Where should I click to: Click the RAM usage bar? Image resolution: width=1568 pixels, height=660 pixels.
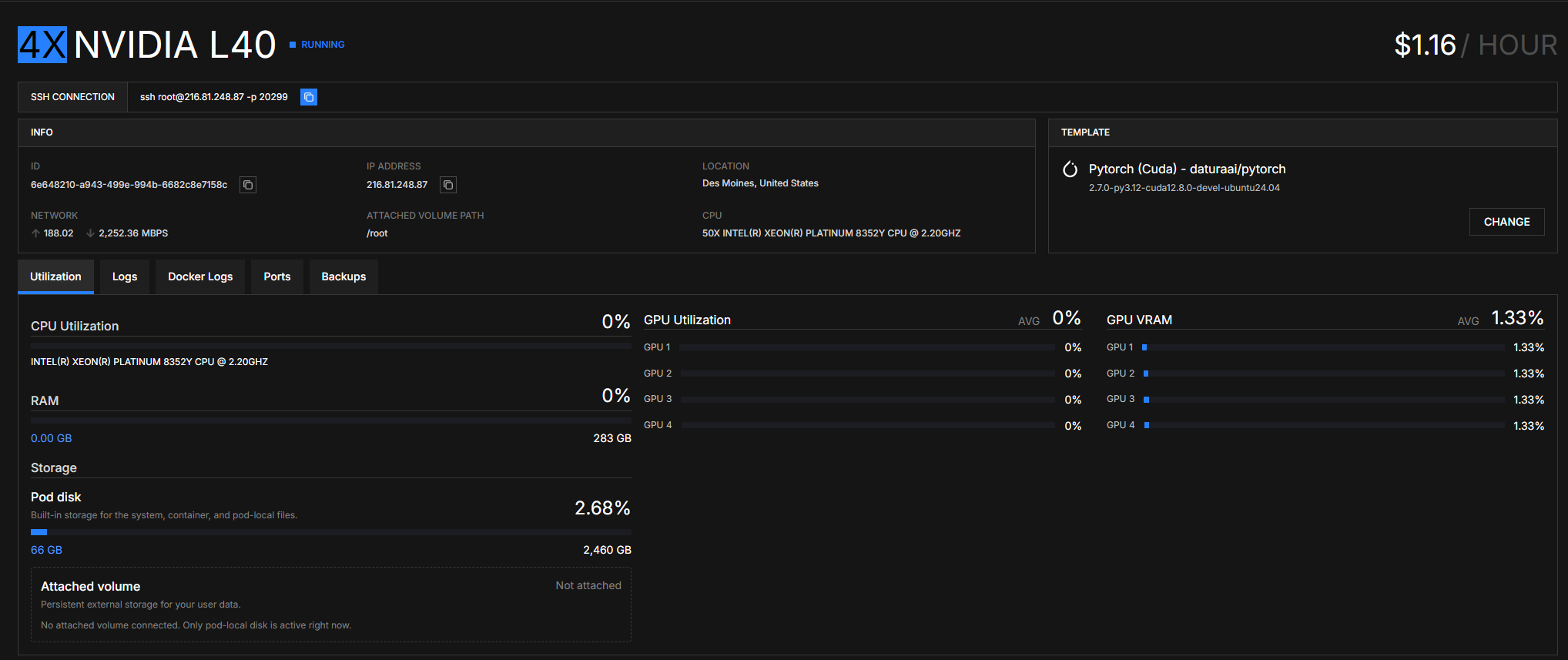point(331,421)
